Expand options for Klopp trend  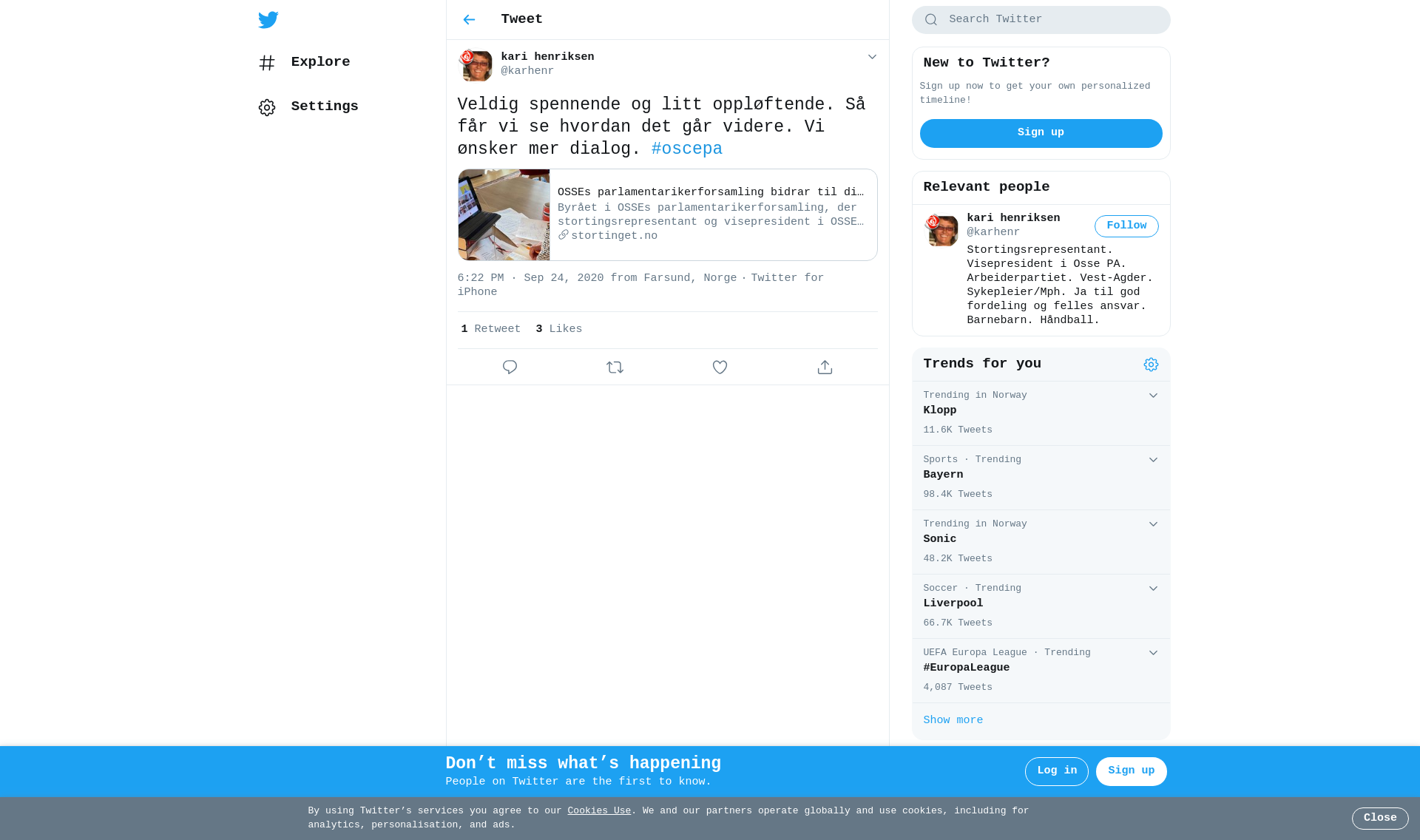pos(1153,396)
